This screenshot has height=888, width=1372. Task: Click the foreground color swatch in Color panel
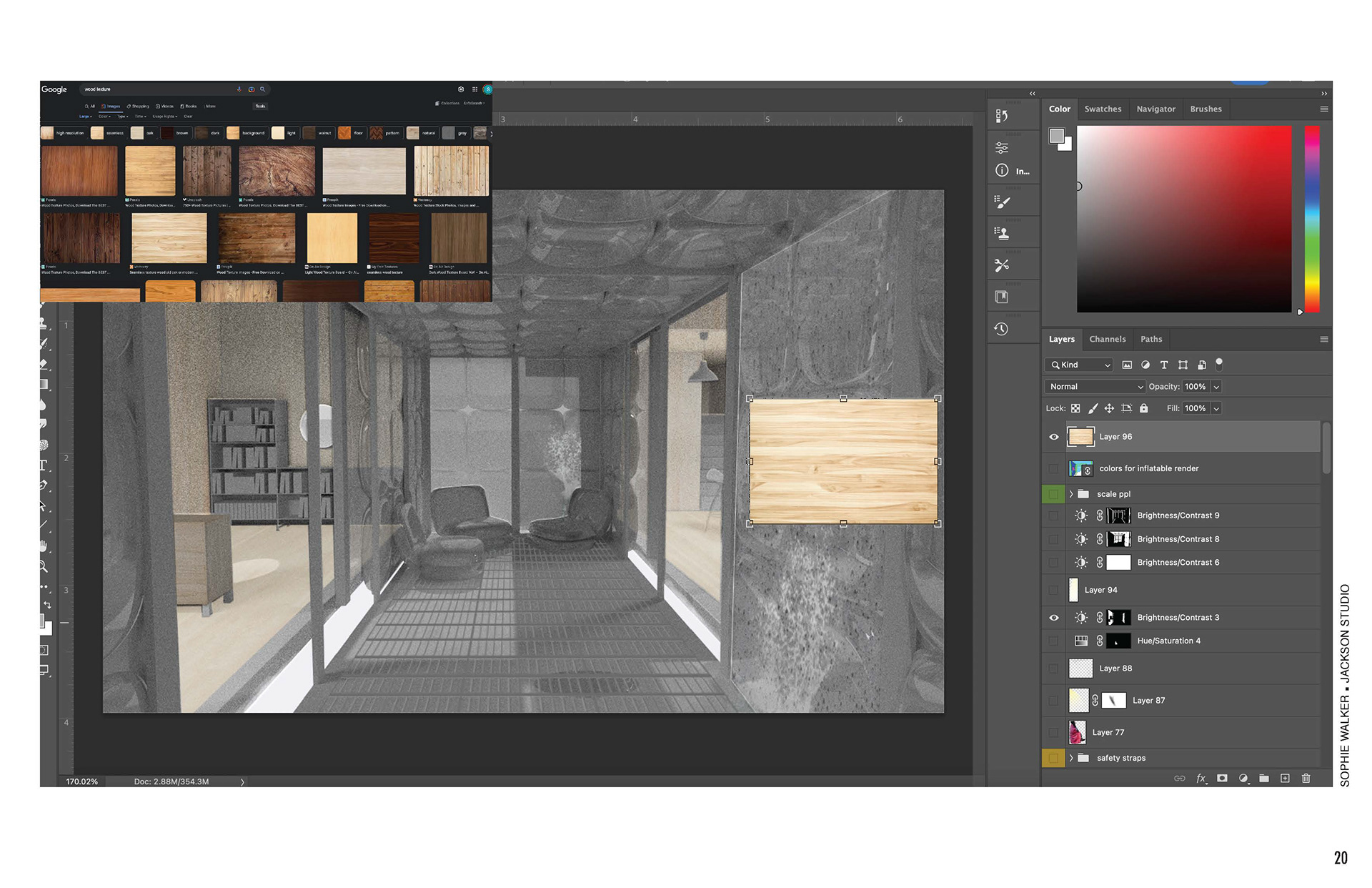tap(1056, 135)
